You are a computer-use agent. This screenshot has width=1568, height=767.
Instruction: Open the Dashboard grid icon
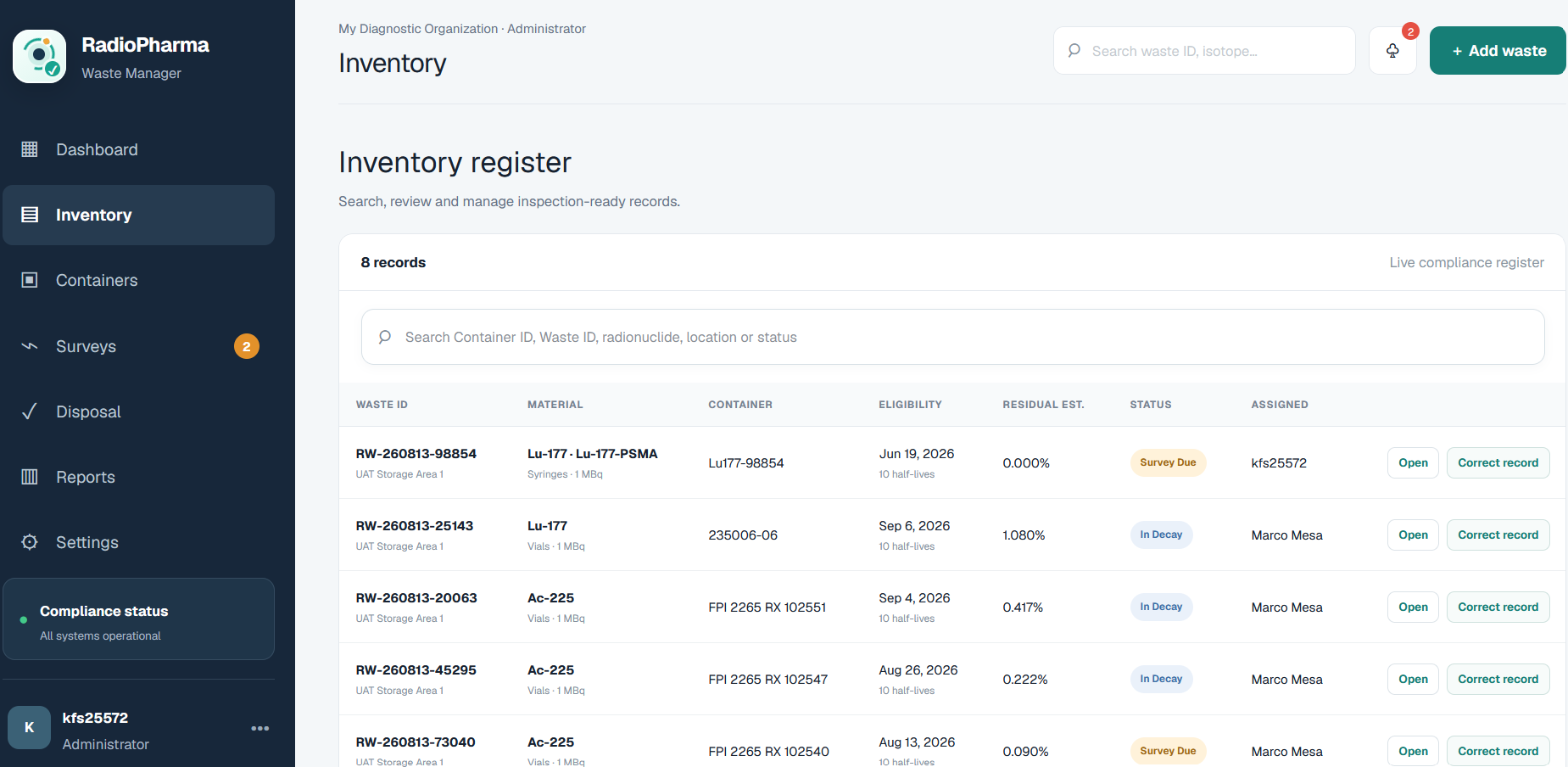30,149
